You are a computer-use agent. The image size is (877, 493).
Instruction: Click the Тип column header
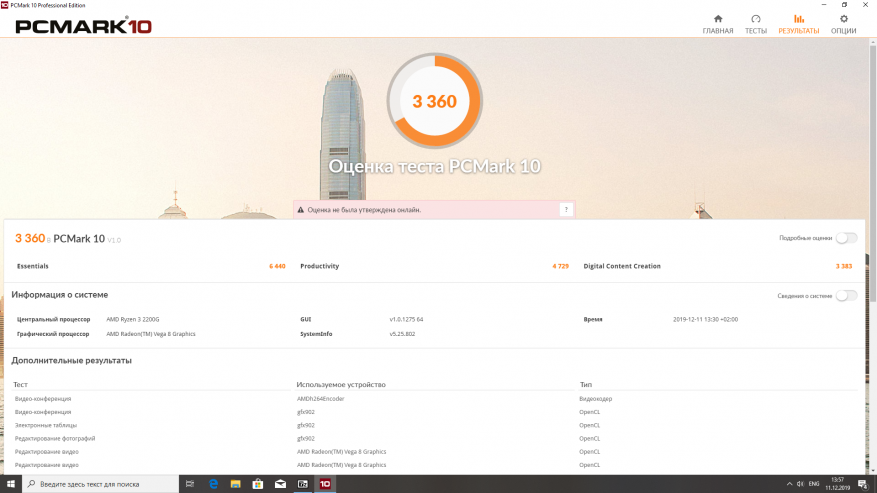click(586, 384)
